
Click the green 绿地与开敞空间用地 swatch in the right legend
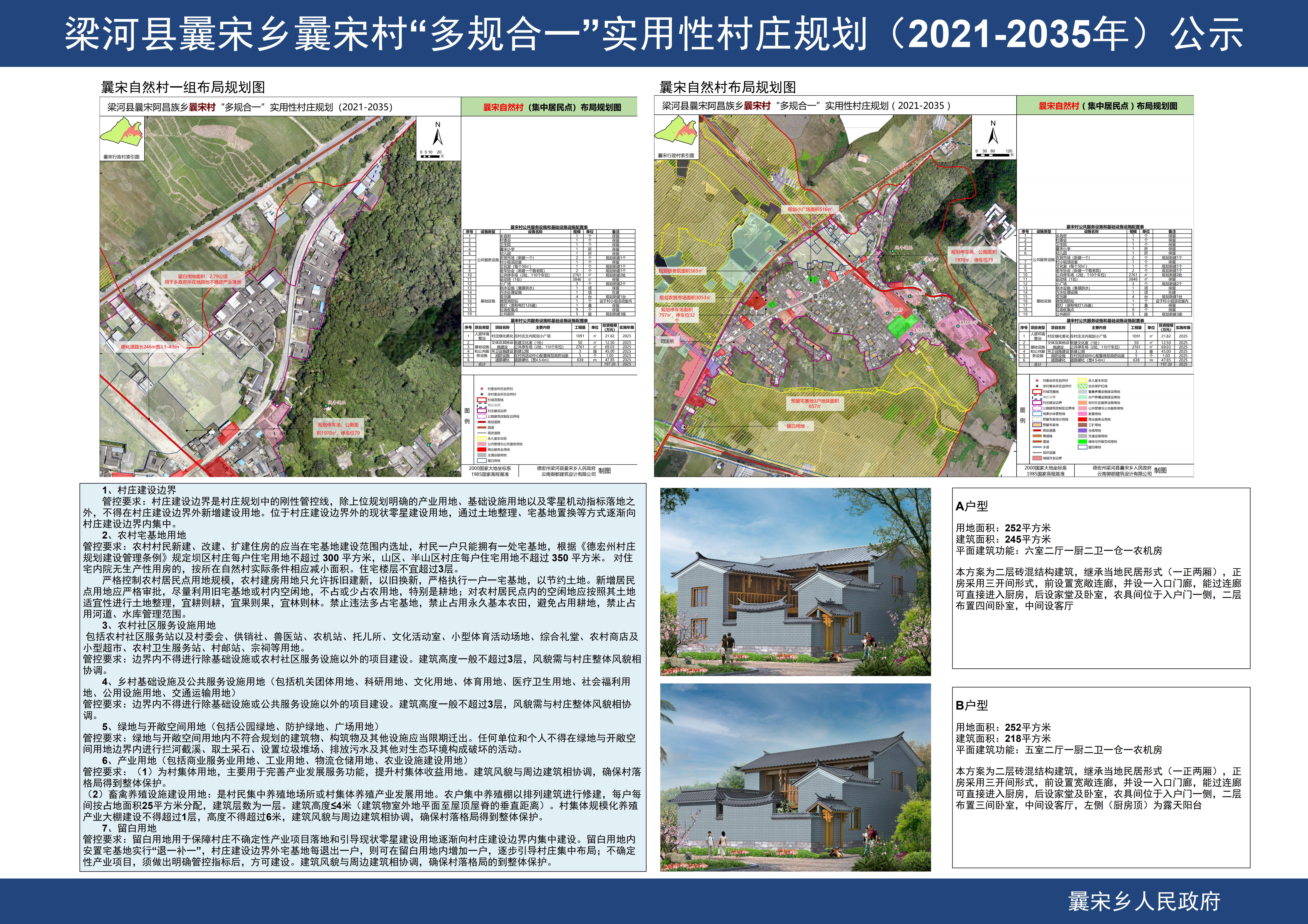1082,441
